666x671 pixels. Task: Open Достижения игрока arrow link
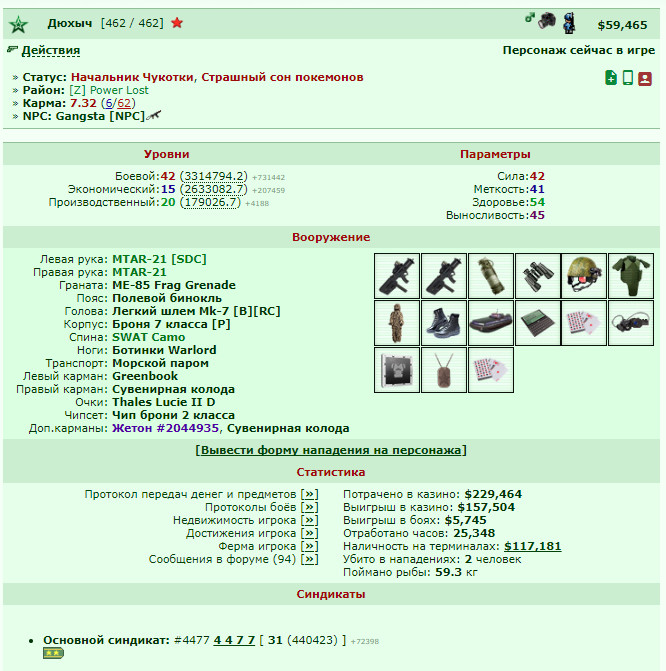(x=309, y=533)
